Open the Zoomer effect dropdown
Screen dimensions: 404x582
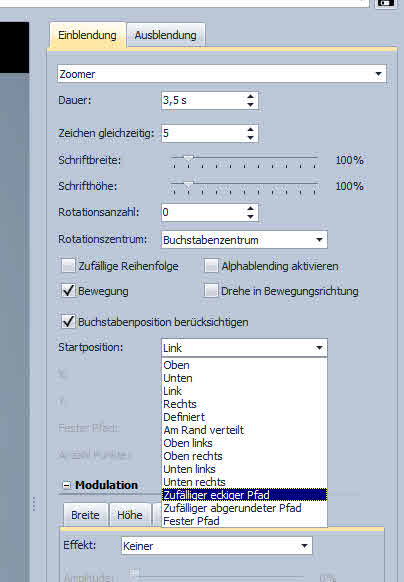pos(378,74)
